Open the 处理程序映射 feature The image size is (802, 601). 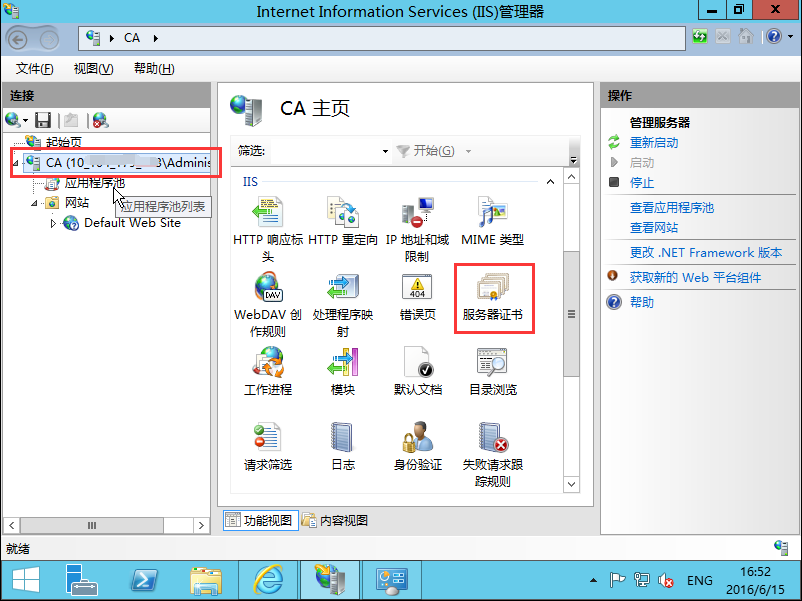(342, 295)
